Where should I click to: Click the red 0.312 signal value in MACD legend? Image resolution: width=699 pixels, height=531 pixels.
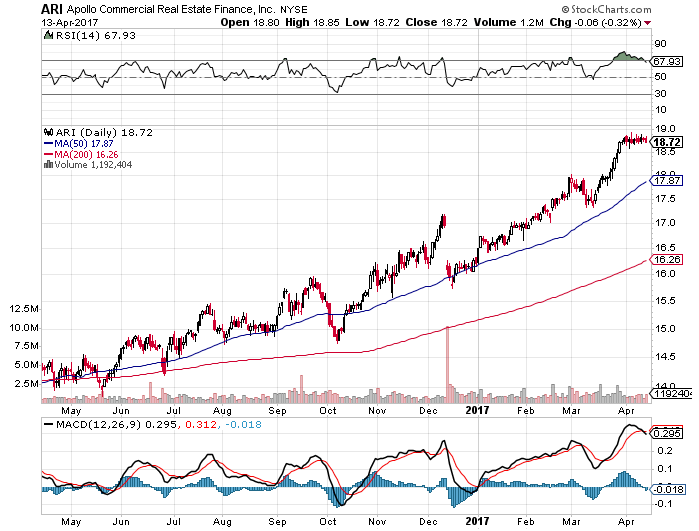[201, 424]
